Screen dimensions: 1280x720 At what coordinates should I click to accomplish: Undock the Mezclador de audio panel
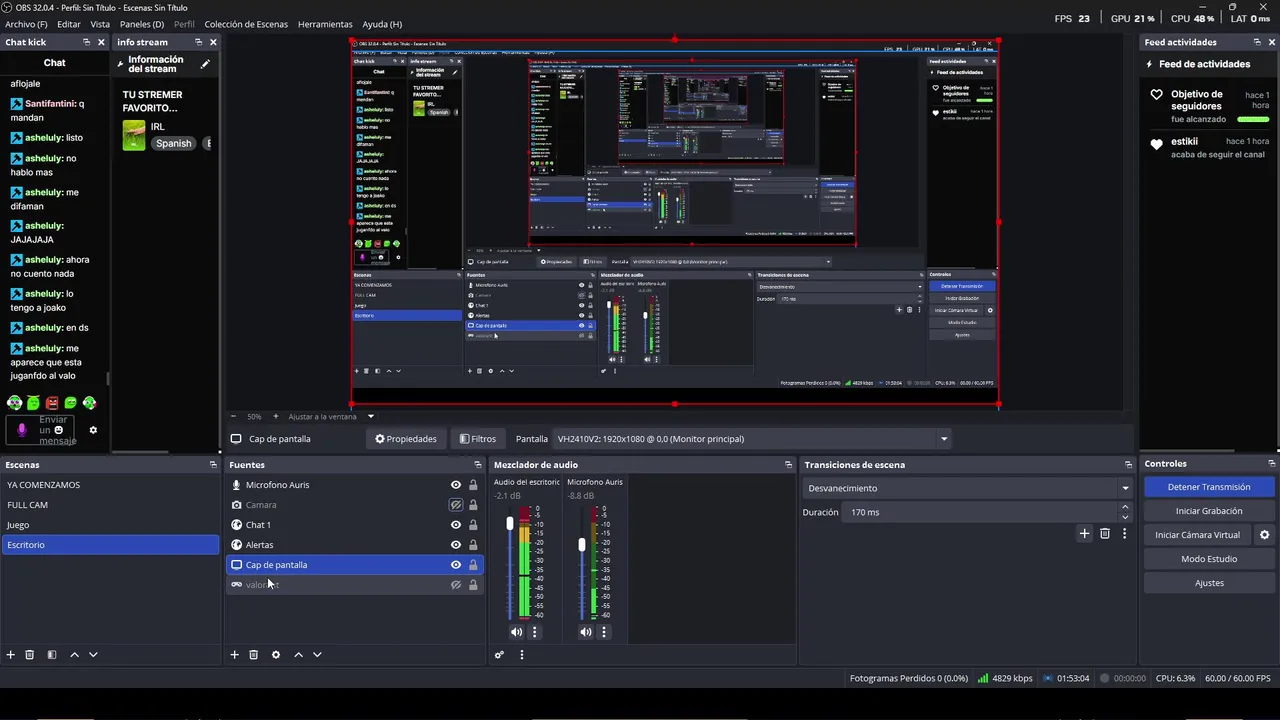[x=788, y=465]
